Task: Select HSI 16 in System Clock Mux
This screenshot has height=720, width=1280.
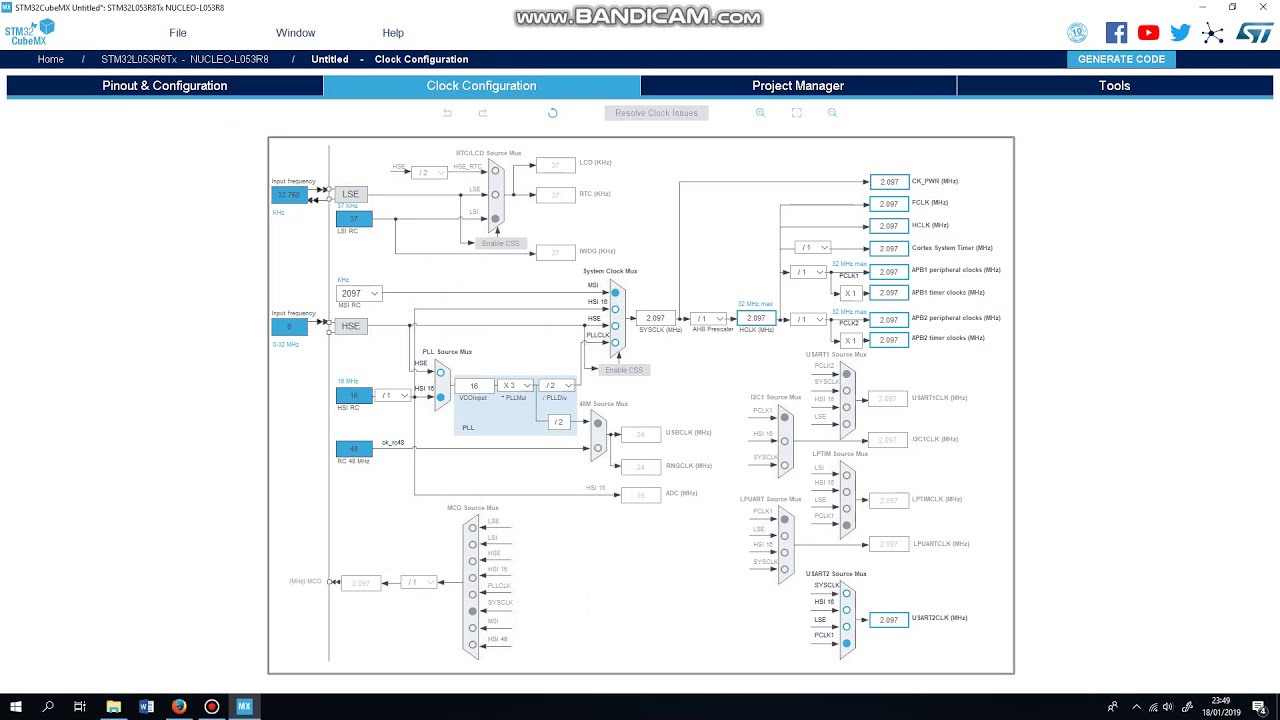Action: point(615,309)
